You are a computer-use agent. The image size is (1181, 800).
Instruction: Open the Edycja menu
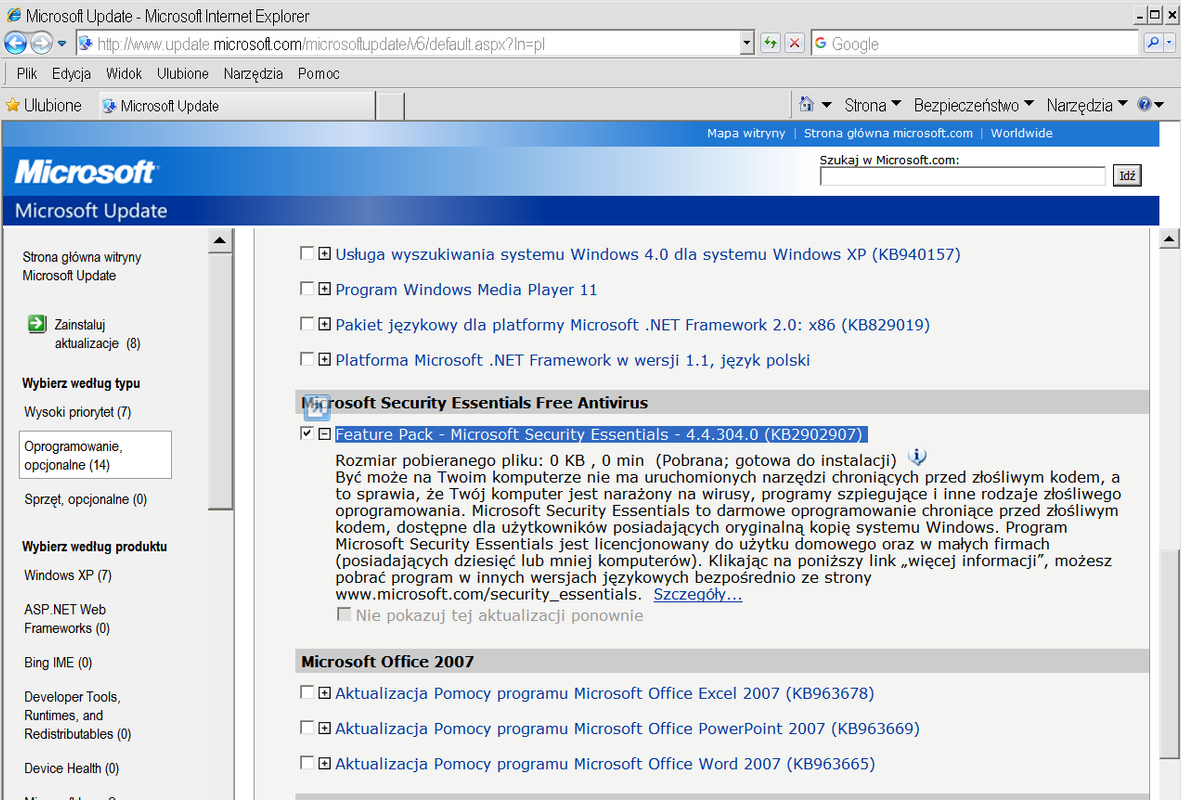71,73
